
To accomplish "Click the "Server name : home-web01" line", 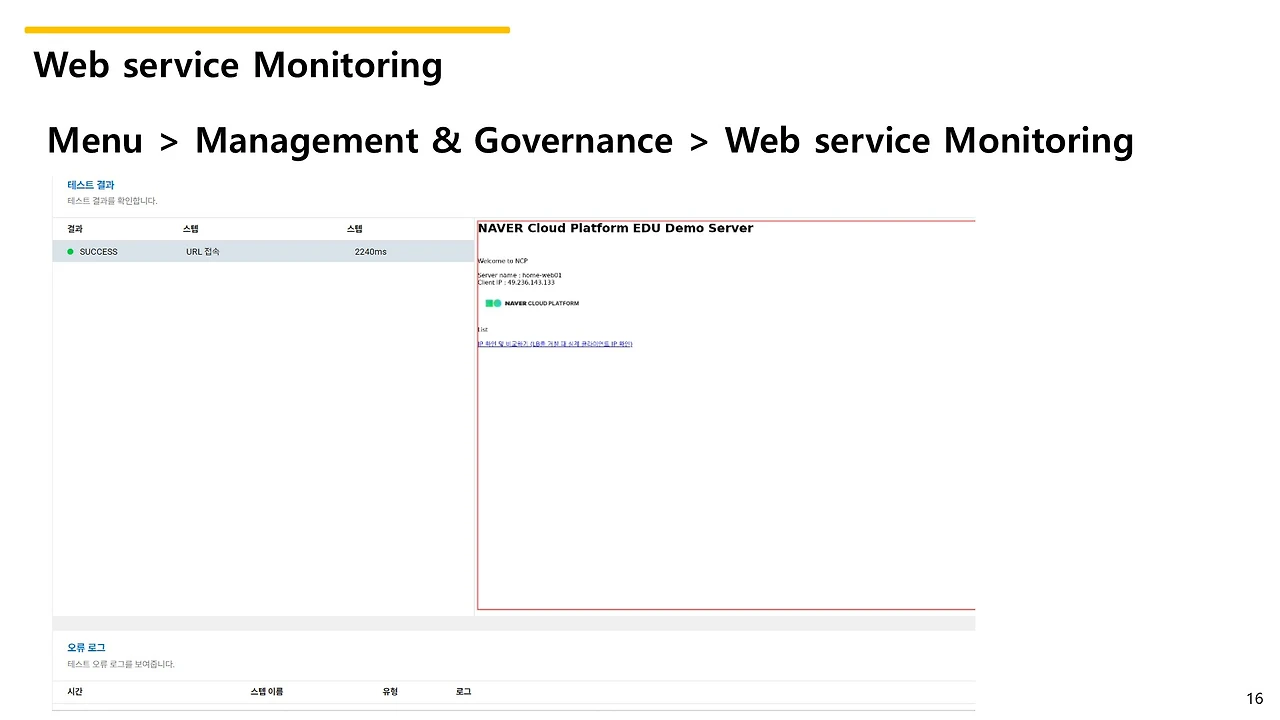I will [x=519, y=275].
